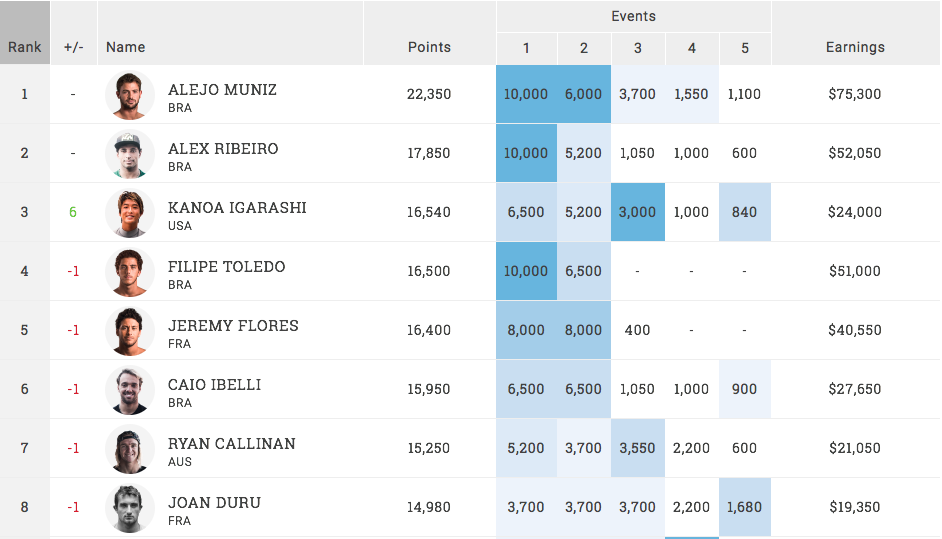Open the ALEJO MUNIZ name link
Screen dimensions: 942x539
pyautogui.click(x=222, y=89)
